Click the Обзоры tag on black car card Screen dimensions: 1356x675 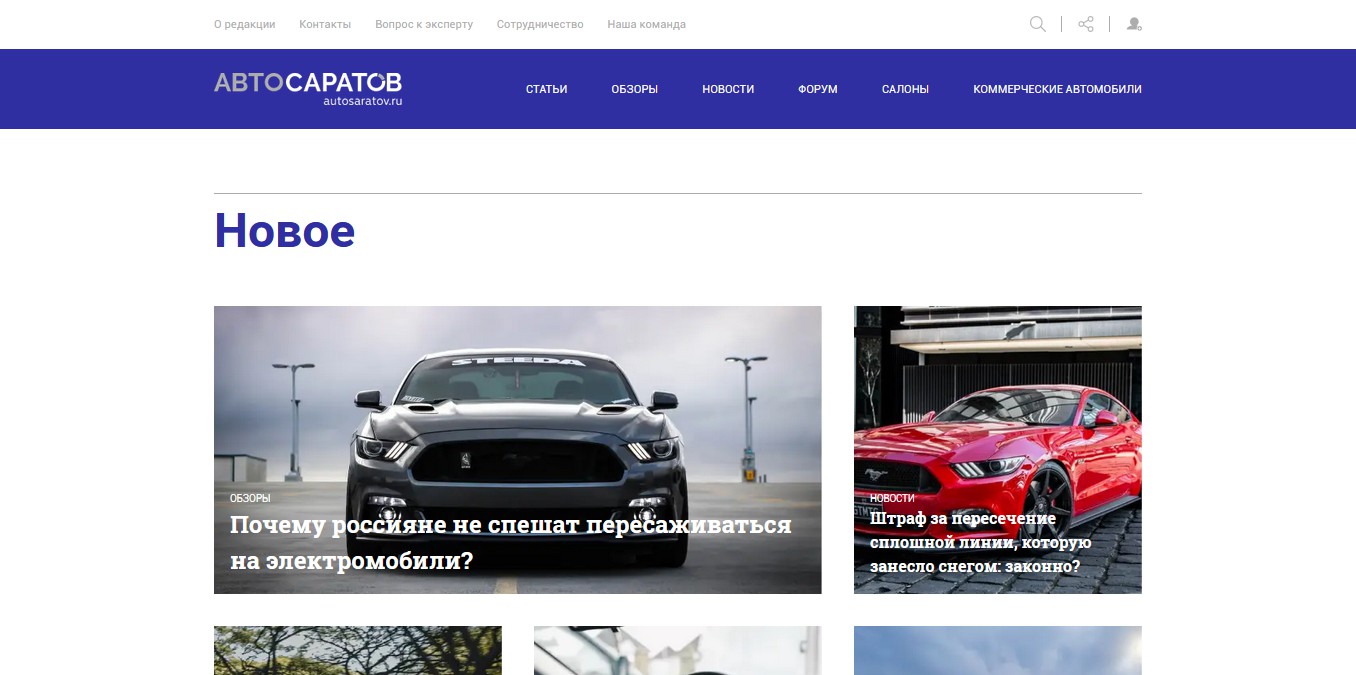pos(250,498)
